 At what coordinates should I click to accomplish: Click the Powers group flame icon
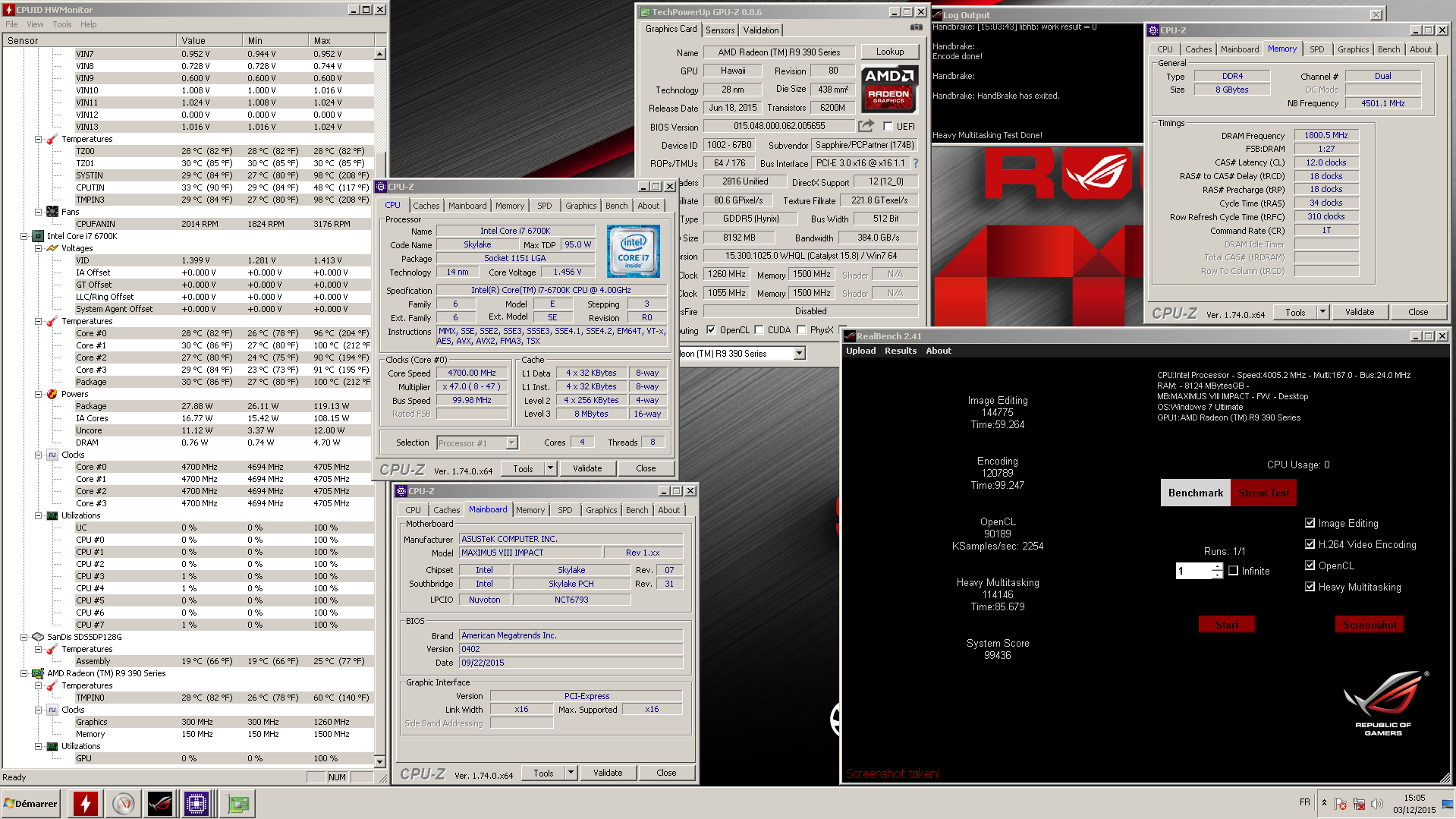tap(52, 394)
